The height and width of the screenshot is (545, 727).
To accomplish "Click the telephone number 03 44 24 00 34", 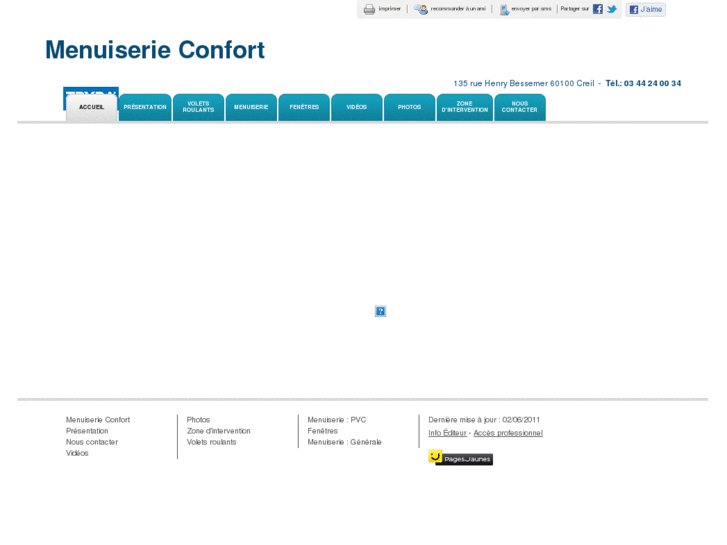I will [x=652, y=83].
